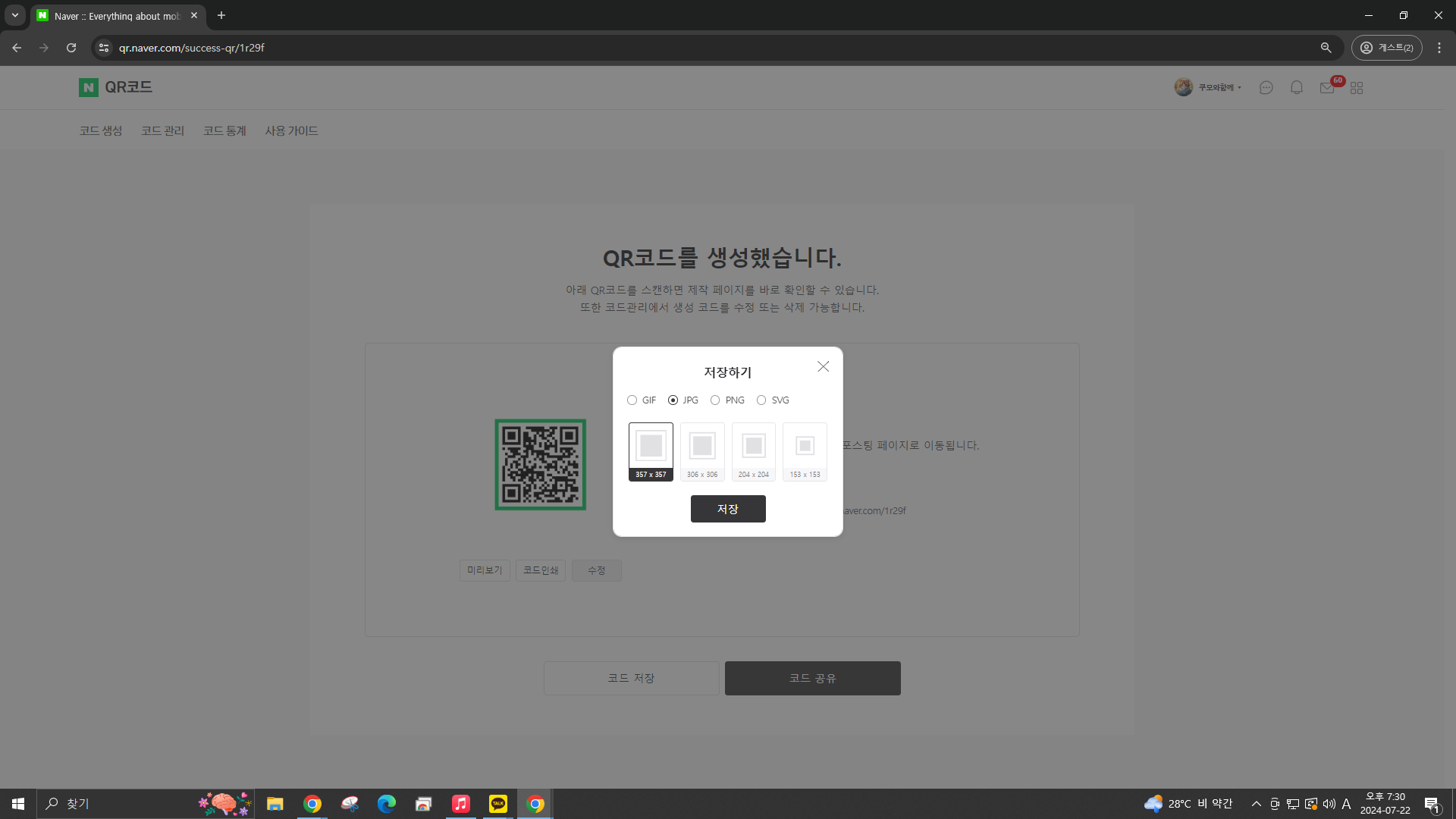Image resolution: width=1456 pixels, height=819 pixels.
Task: Open the 코드 통계 menu item
Action: click(x=224, y=130)
